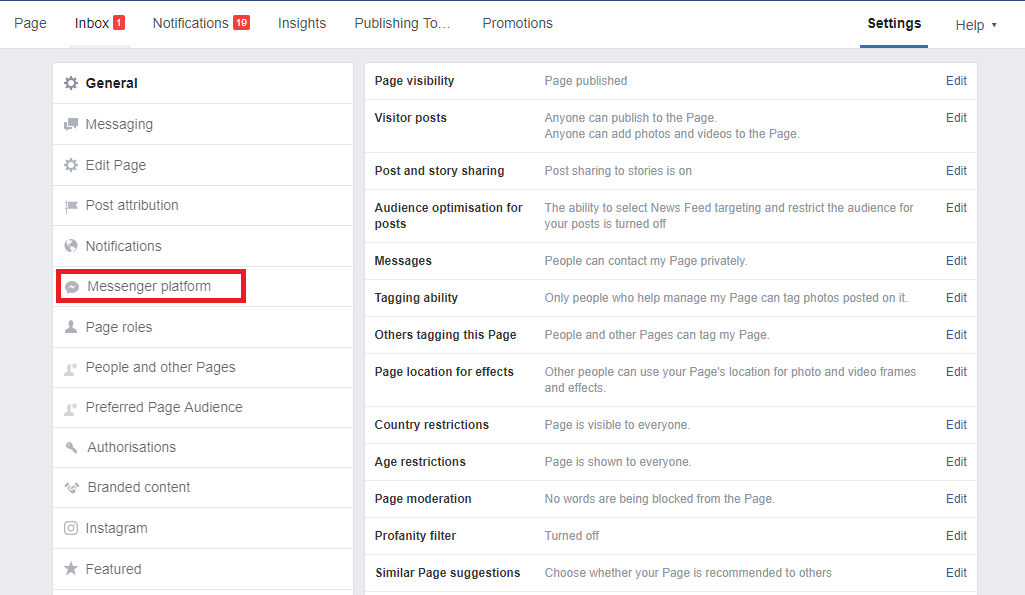
Task: Click the Notifications globe icon
Action: [x=71, y=246]
